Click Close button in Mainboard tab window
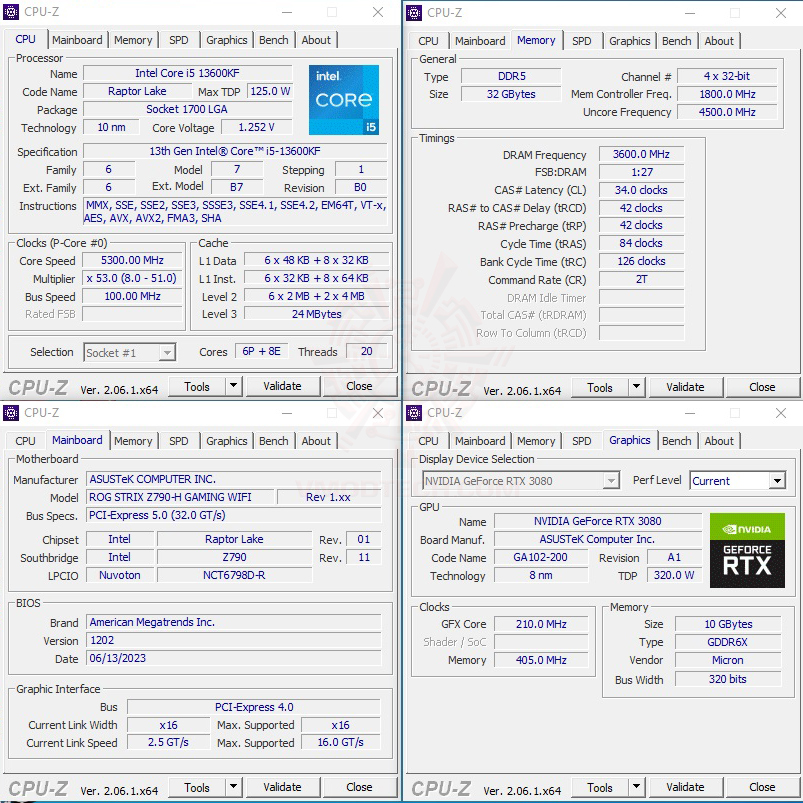Image resolution: width=803 pixels, height=803 pixels. click(x=359, y=787)
